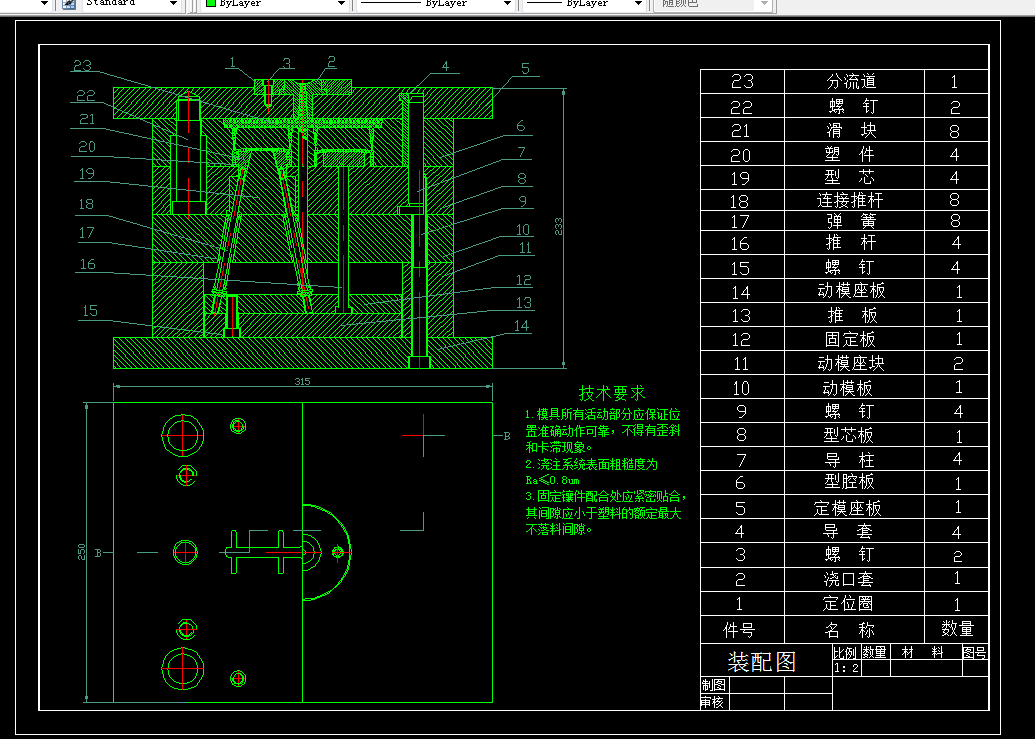Click 螺钉 in parts list row 15
This screenshot has width=1035, height=739.
pyautogui.click(x=850, y=267)
